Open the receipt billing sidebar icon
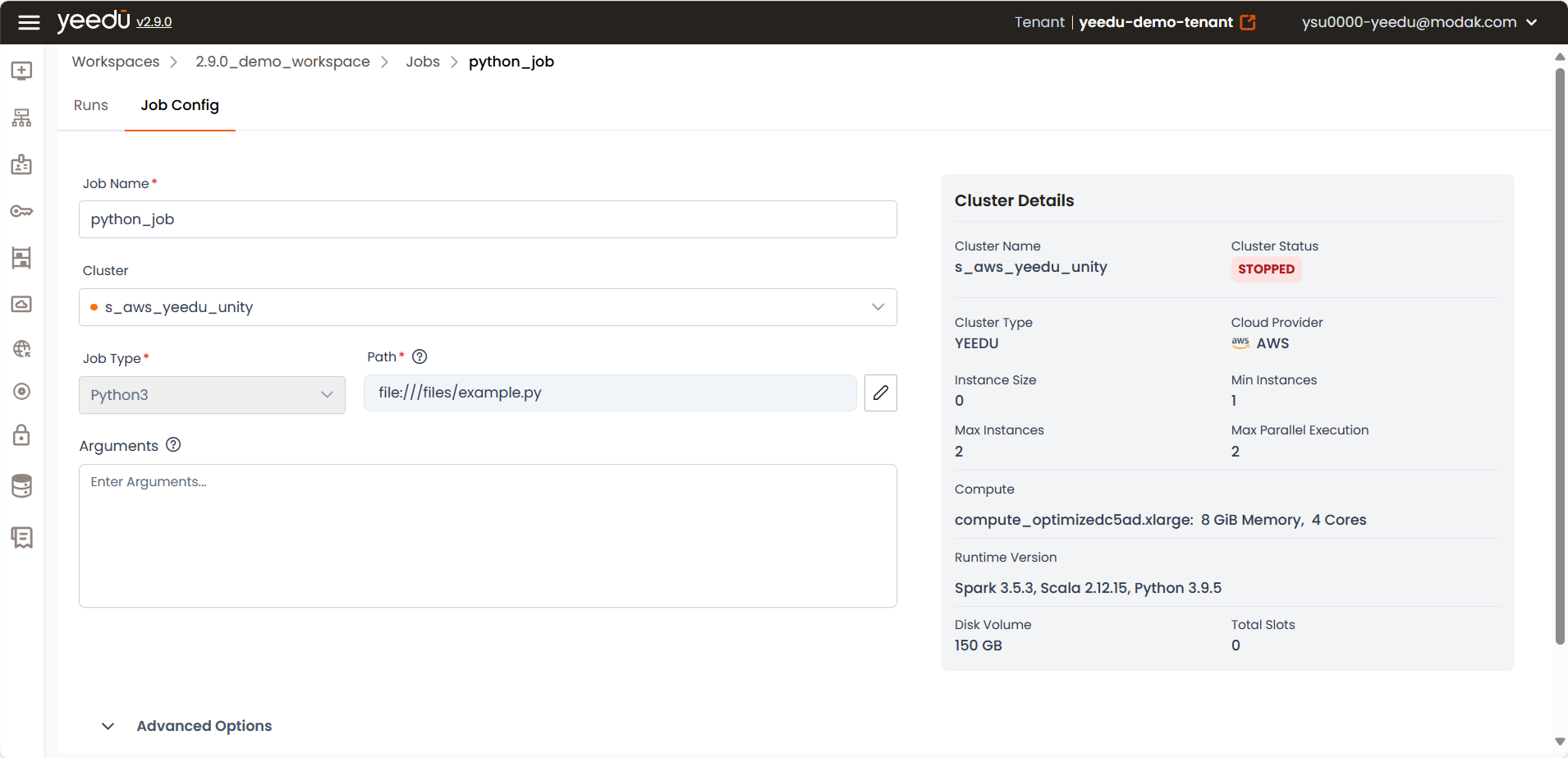Screen dimensions: 1568x758 [22, 537]
